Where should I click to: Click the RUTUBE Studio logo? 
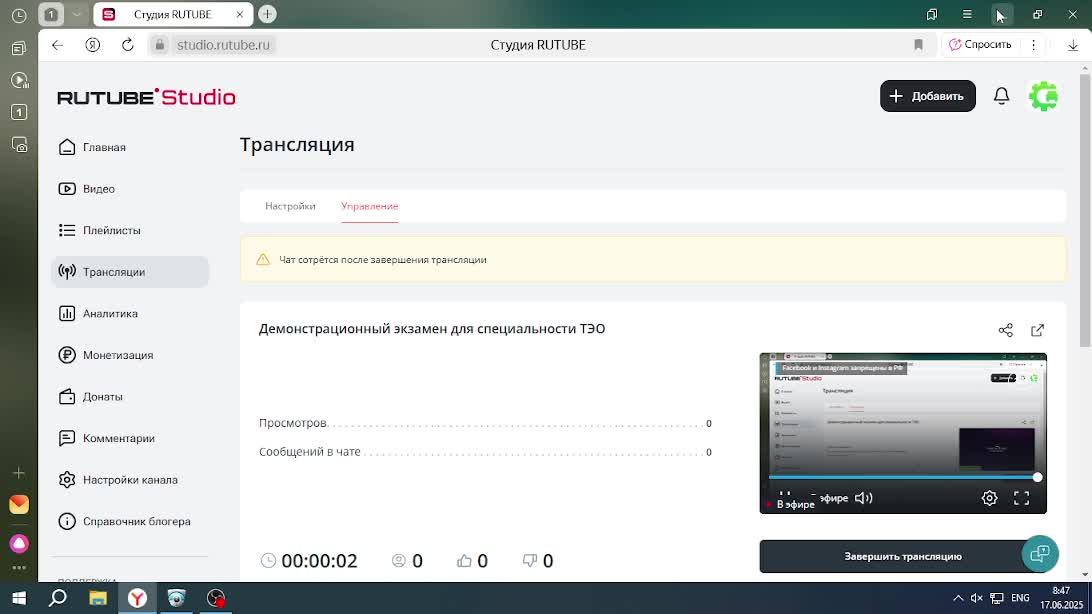pyautogui.click(x=146, y=97)
